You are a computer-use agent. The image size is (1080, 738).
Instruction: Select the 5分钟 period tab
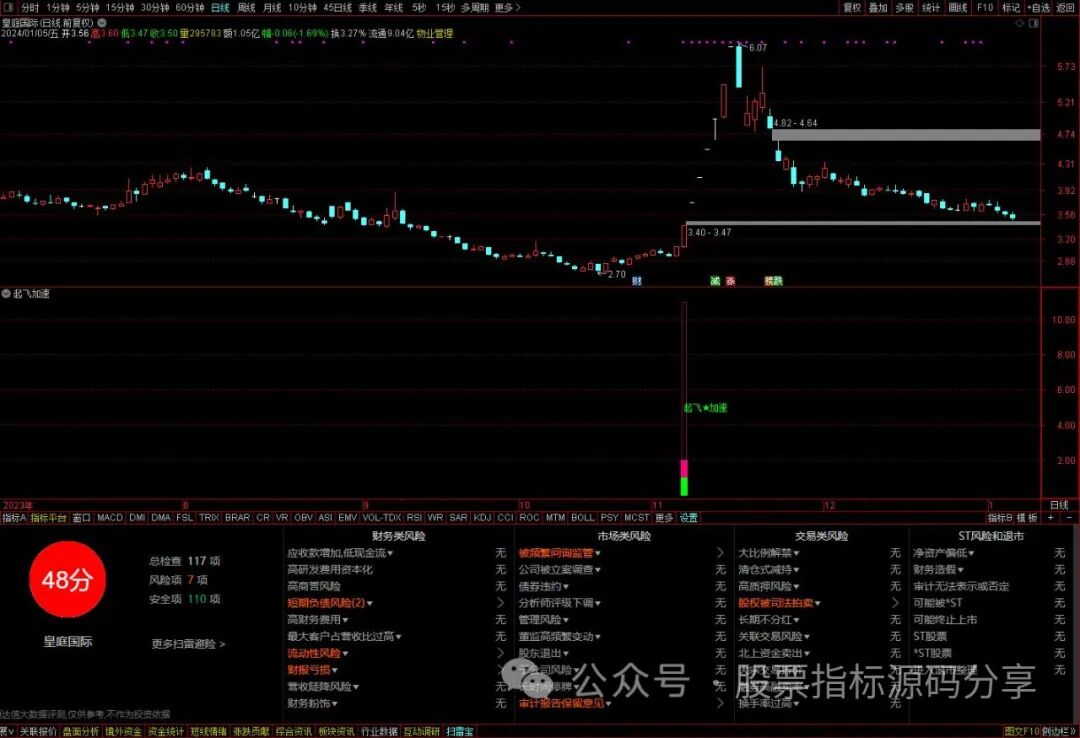(87, 8)
